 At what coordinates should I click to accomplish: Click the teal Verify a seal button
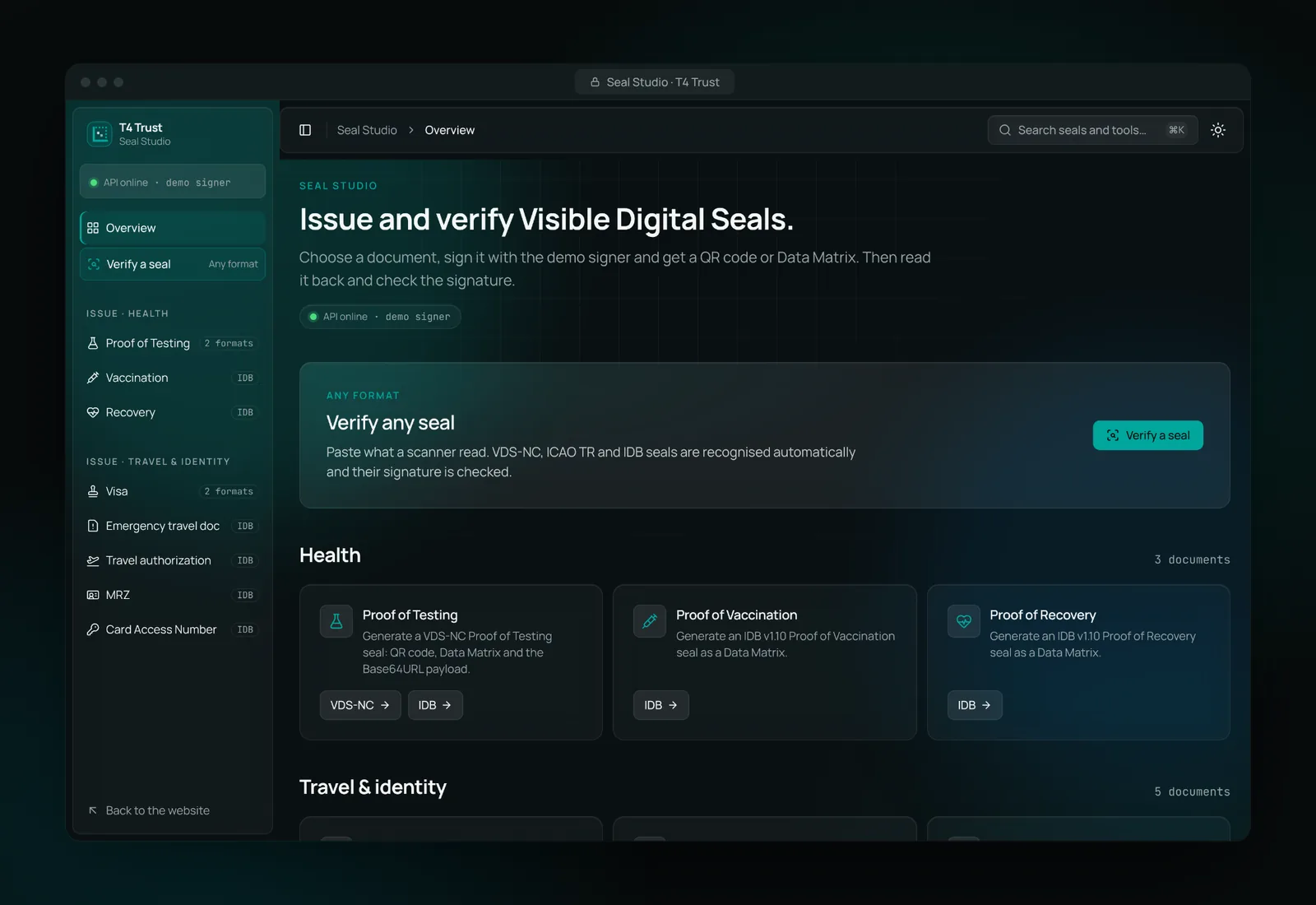pyautogui.click(x=1147, y=435)
